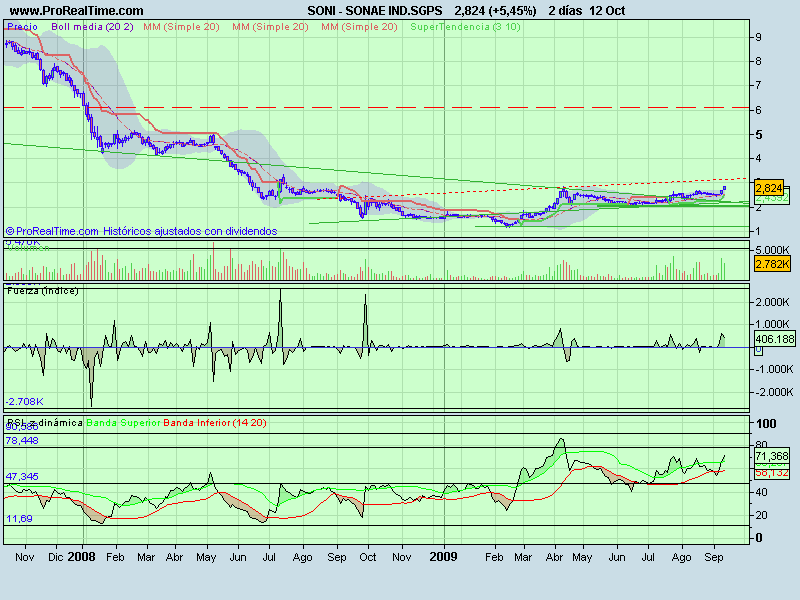Click the 1 label on price axis
Viewport: 800px width, 600px height.
coord(759,231)
